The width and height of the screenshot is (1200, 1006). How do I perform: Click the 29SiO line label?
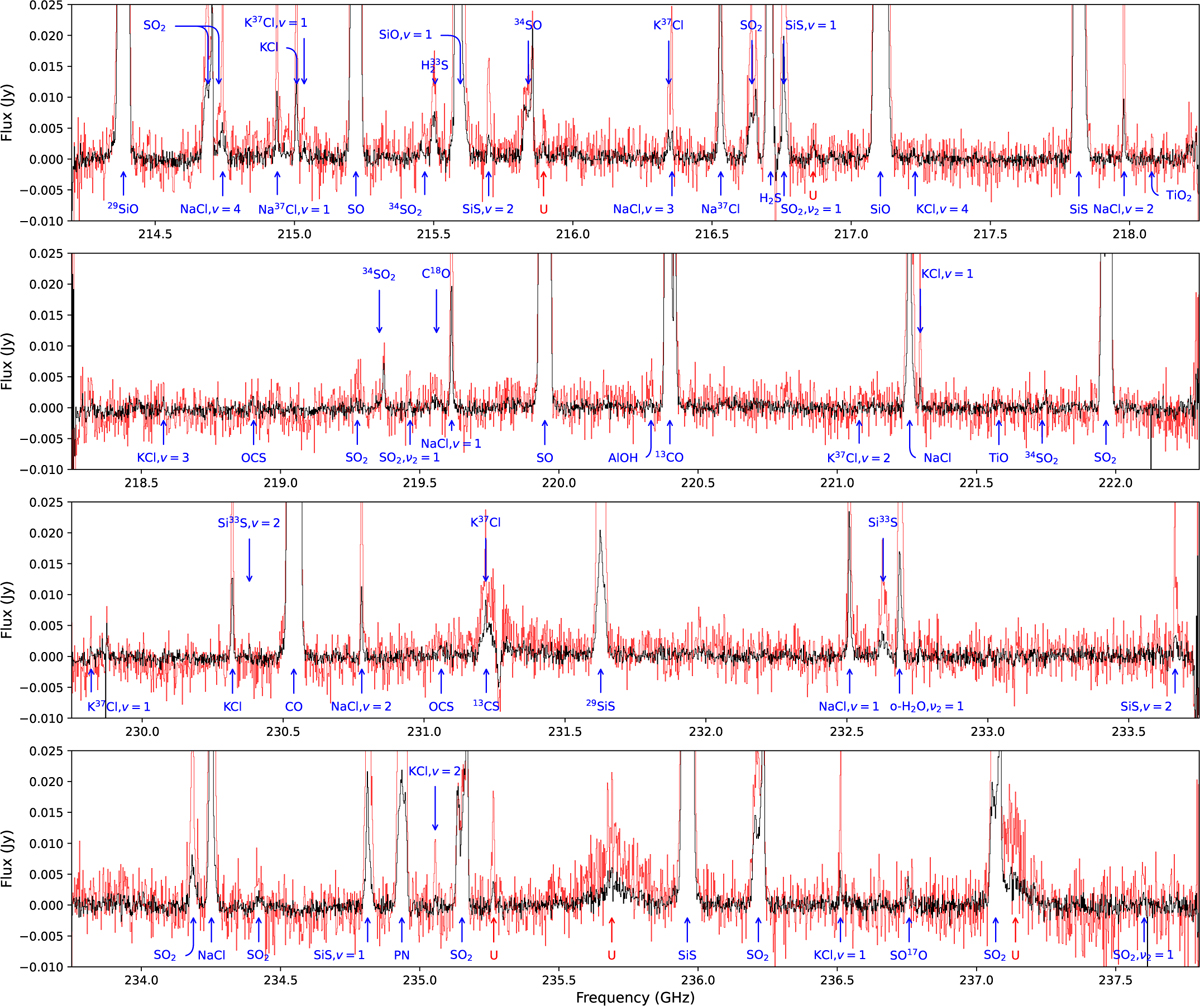123,208
